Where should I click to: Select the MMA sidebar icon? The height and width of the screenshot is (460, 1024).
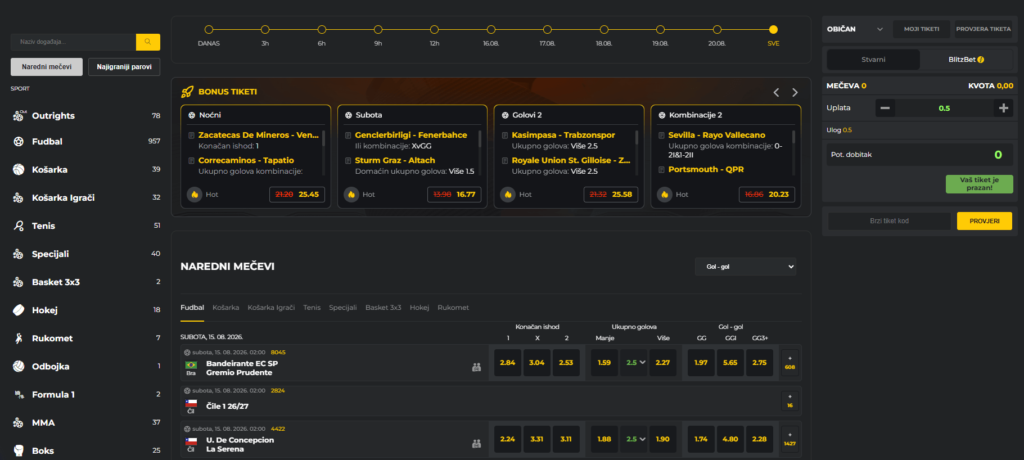click(x=19, y=422)
